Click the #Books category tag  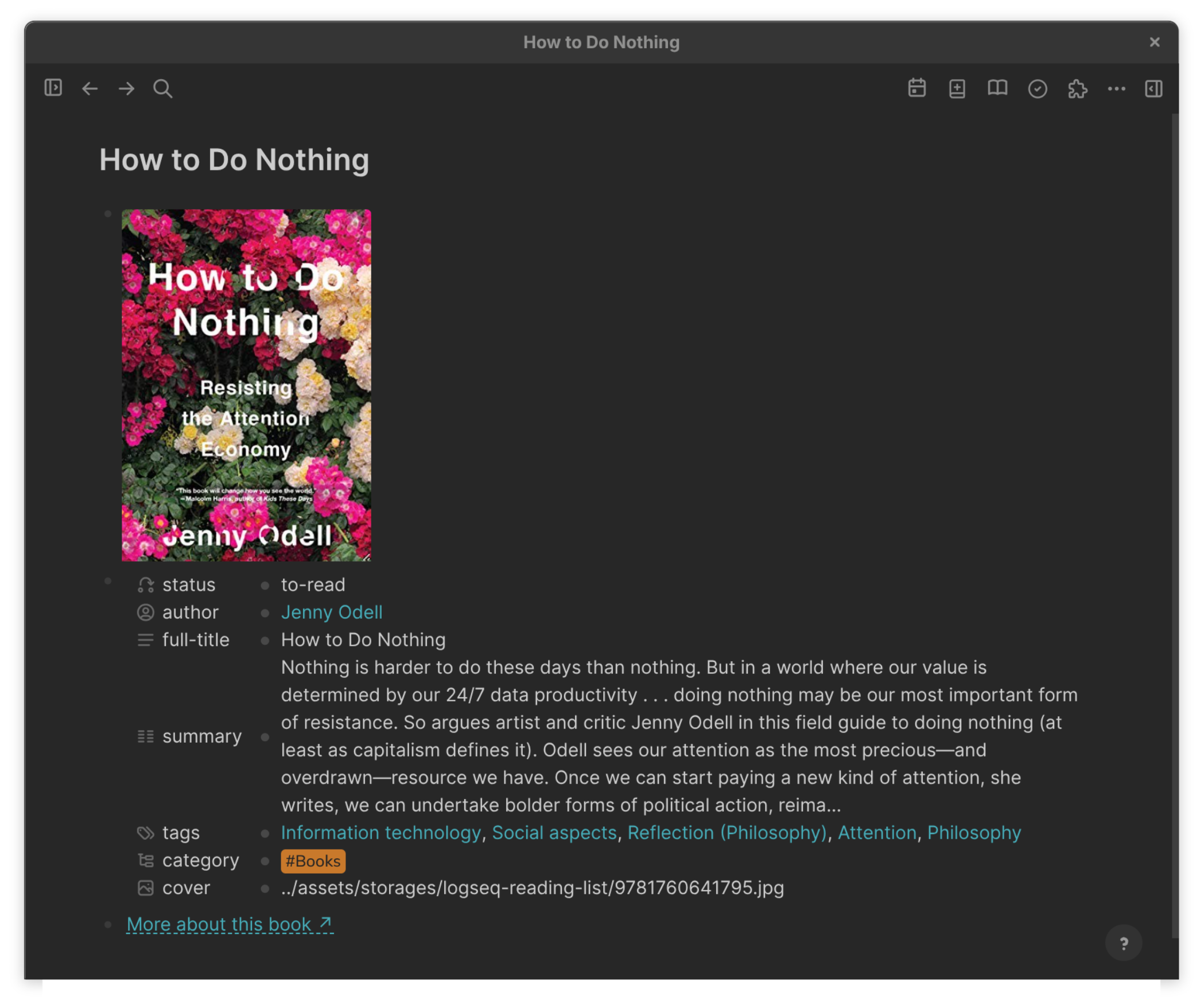coord(313,860)
